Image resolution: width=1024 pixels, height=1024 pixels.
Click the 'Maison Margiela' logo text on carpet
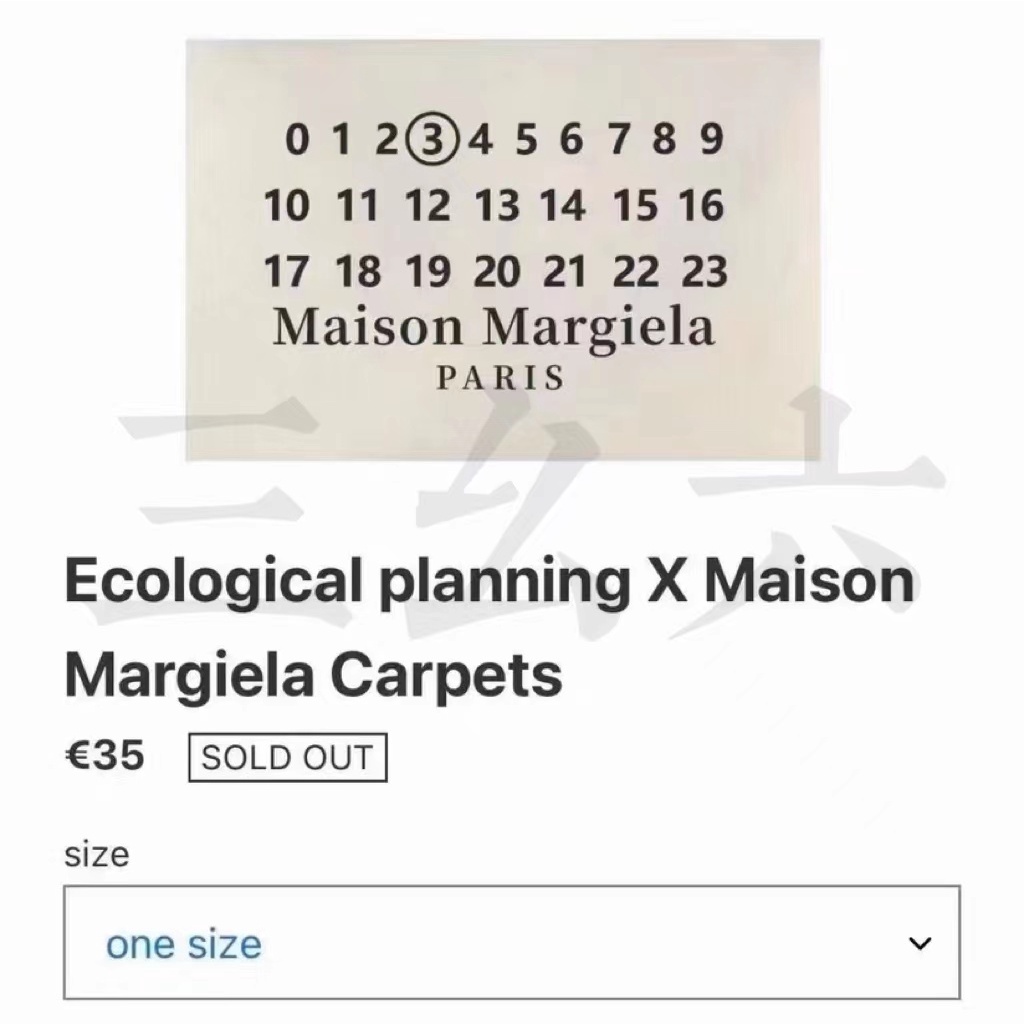(494, 327)
